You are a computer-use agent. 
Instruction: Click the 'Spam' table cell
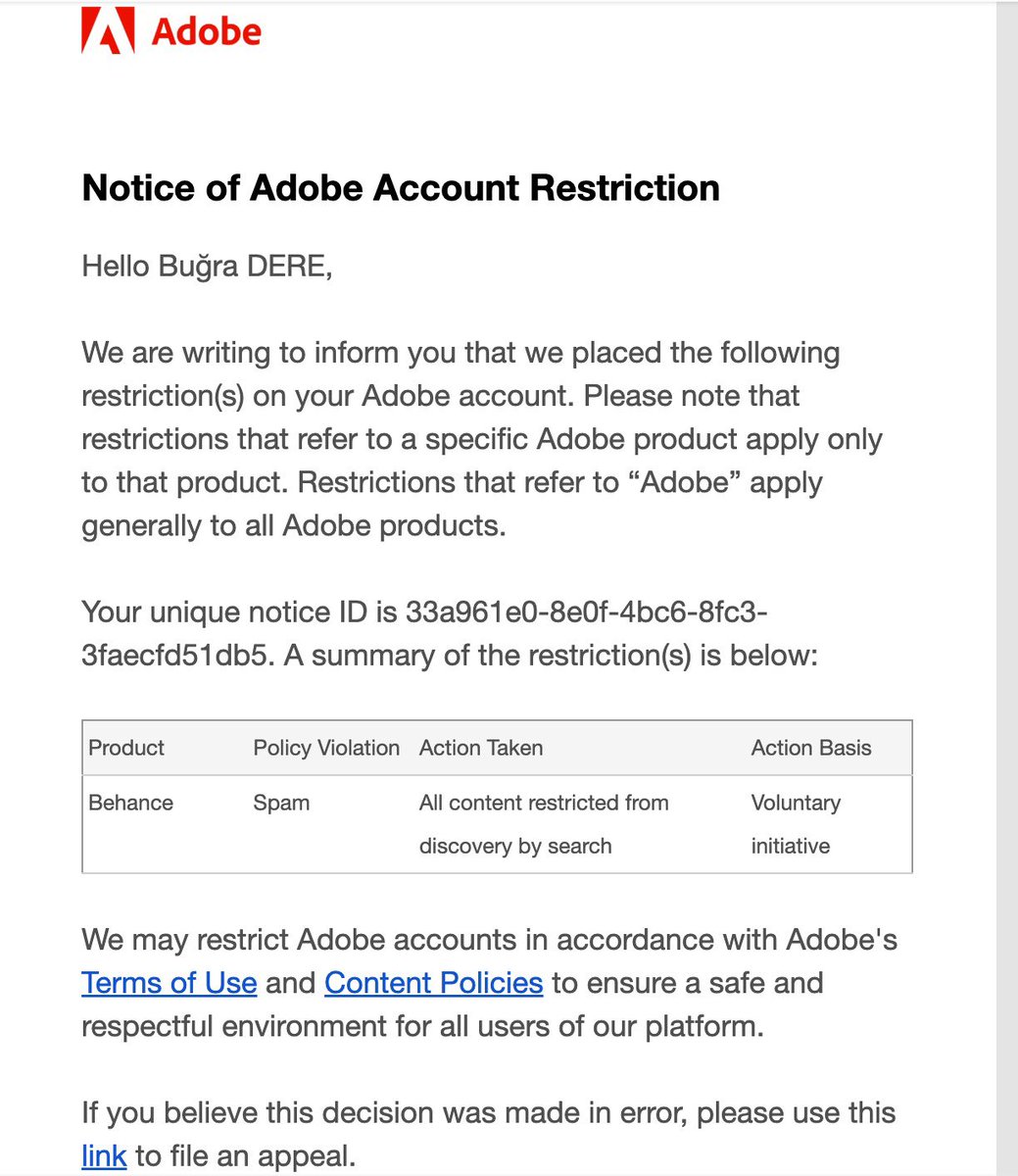click(281, 803)
